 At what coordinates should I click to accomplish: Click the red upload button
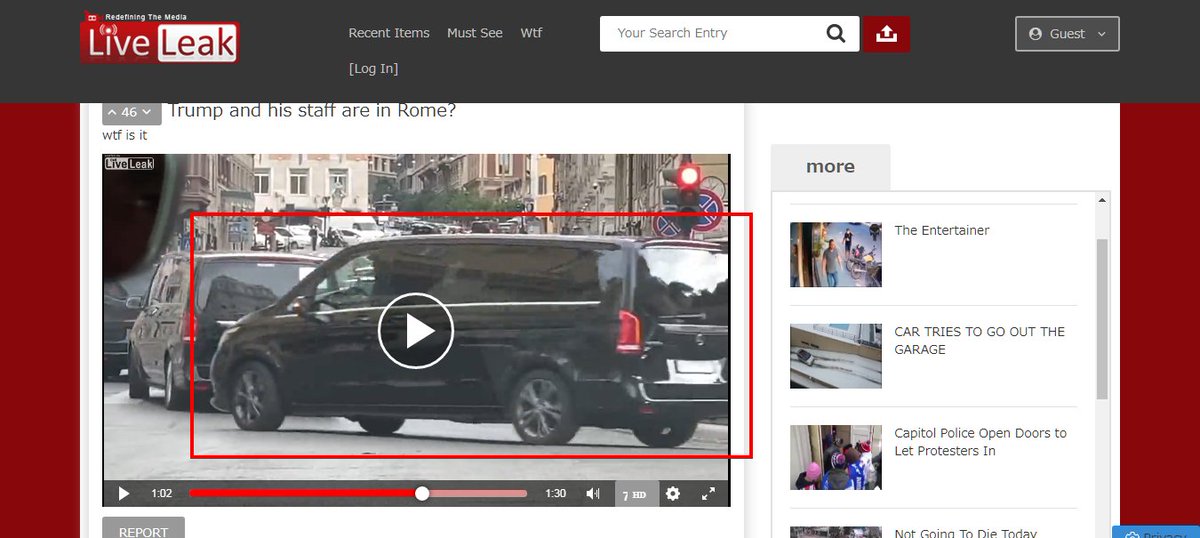(886, 33)
